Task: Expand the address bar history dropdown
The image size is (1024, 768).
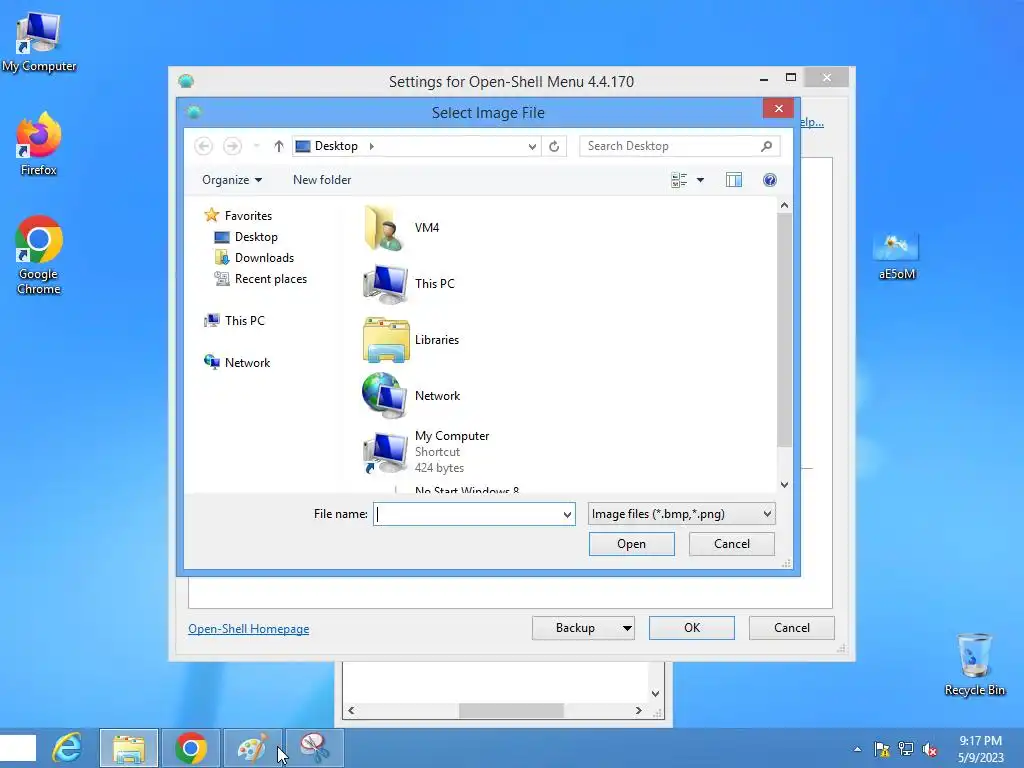Action: [x=532, y=146]
